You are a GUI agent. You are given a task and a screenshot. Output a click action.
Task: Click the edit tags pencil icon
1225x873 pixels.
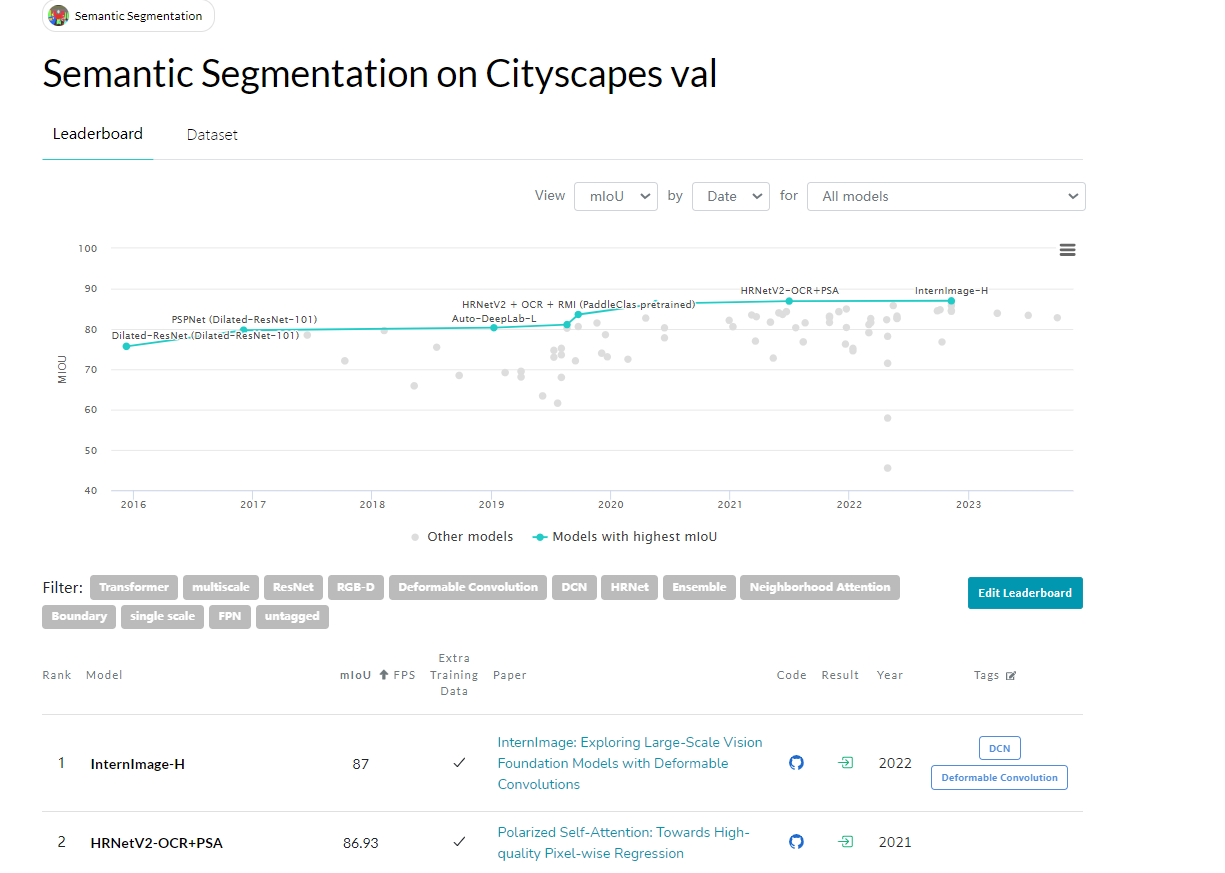pos(1011,676)
